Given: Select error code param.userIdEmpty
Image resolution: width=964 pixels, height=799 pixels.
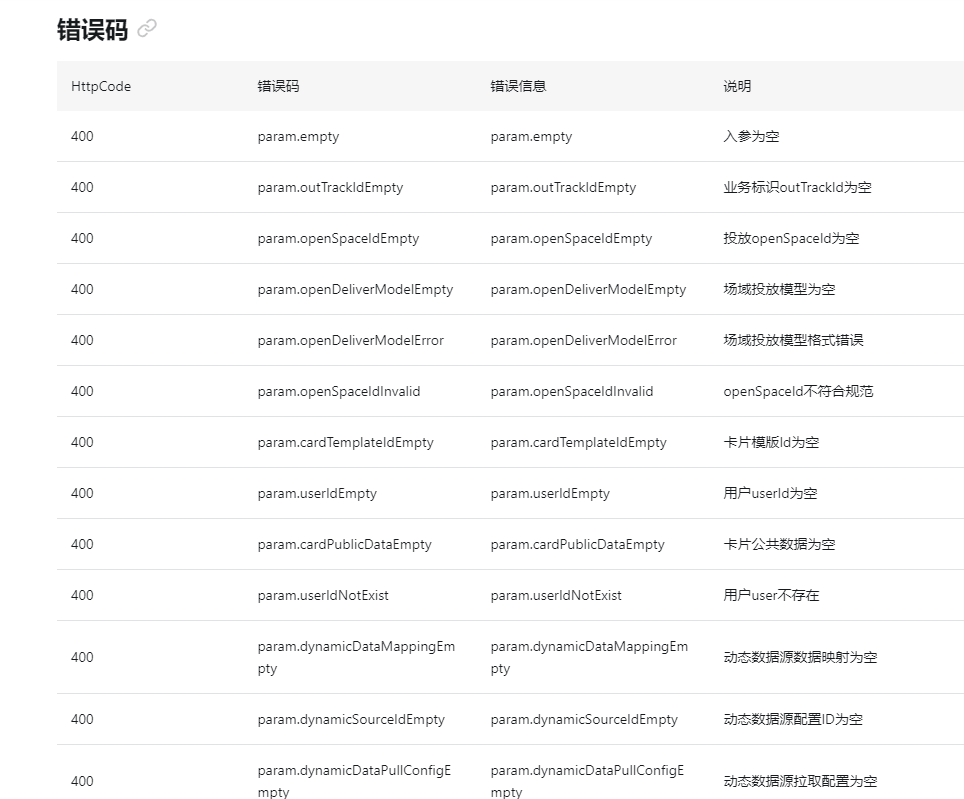Looking at the screenshot, I should pyautogui.click(x=317, y=494).
